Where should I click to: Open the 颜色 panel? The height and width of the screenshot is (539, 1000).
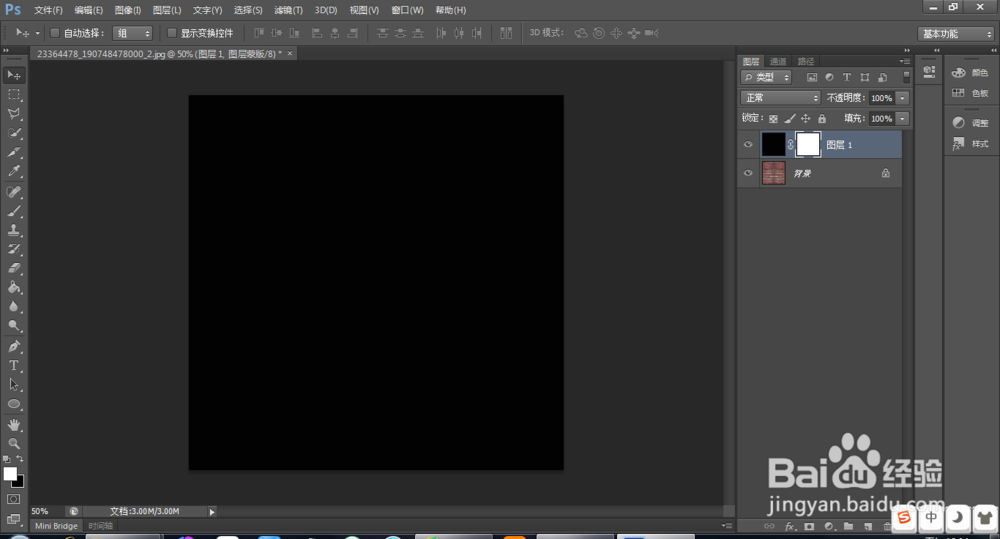pos(970,73)
